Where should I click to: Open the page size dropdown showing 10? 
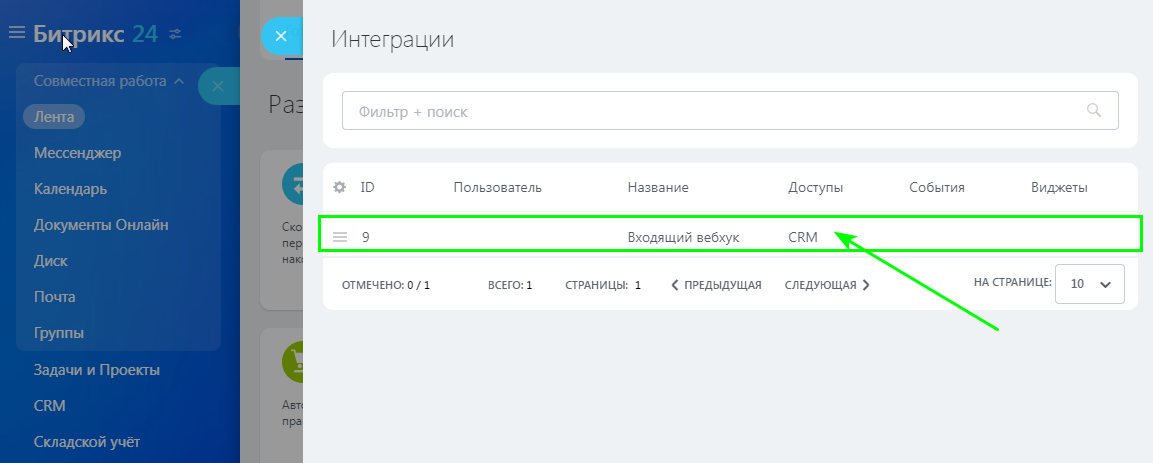[x=1091, y=284]
